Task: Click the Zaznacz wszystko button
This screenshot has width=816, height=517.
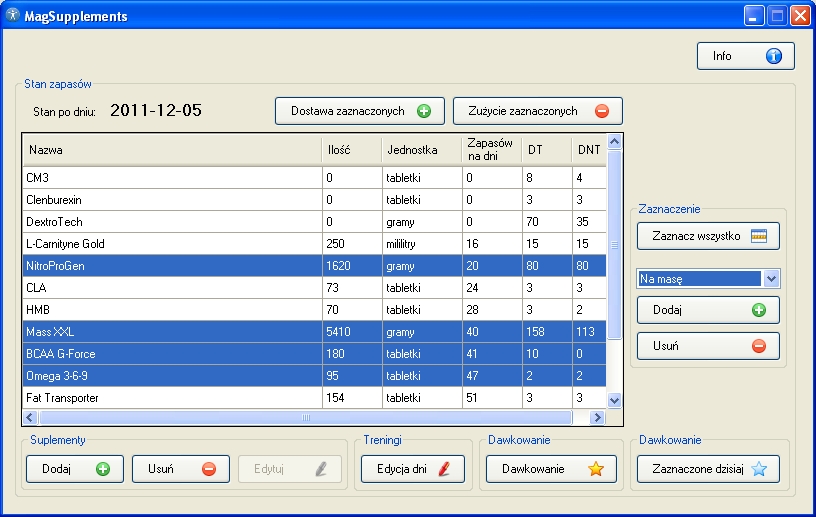Action: (x=708, y=236)
